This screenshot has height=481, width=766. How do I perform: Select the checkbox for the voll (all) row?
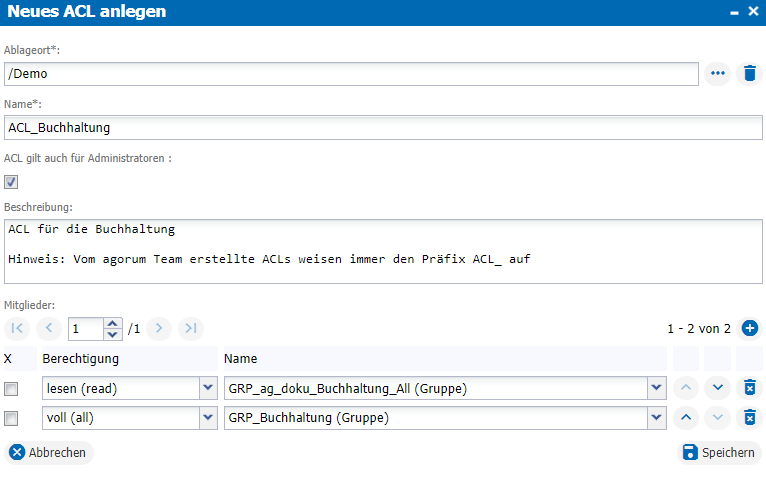click(x=11, y=418)
